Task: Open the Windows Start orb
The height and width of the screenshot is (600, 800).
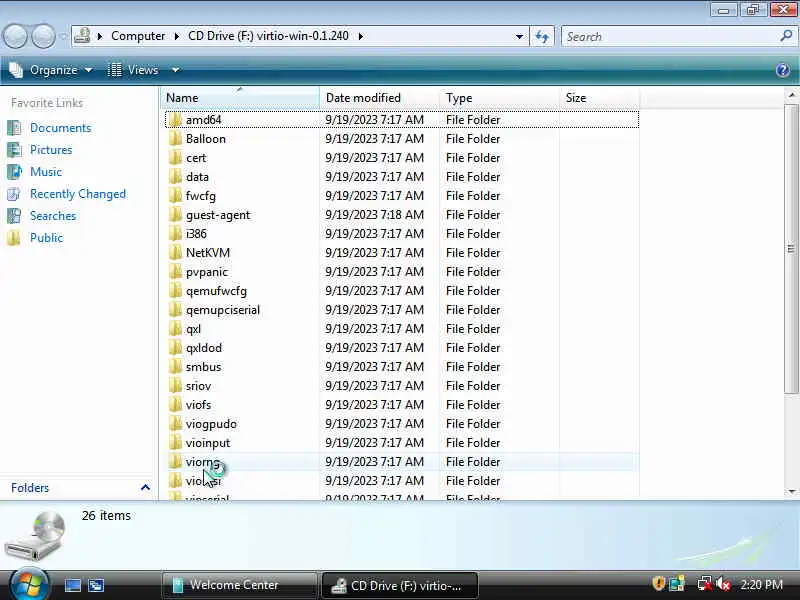Action: (29, 585)
